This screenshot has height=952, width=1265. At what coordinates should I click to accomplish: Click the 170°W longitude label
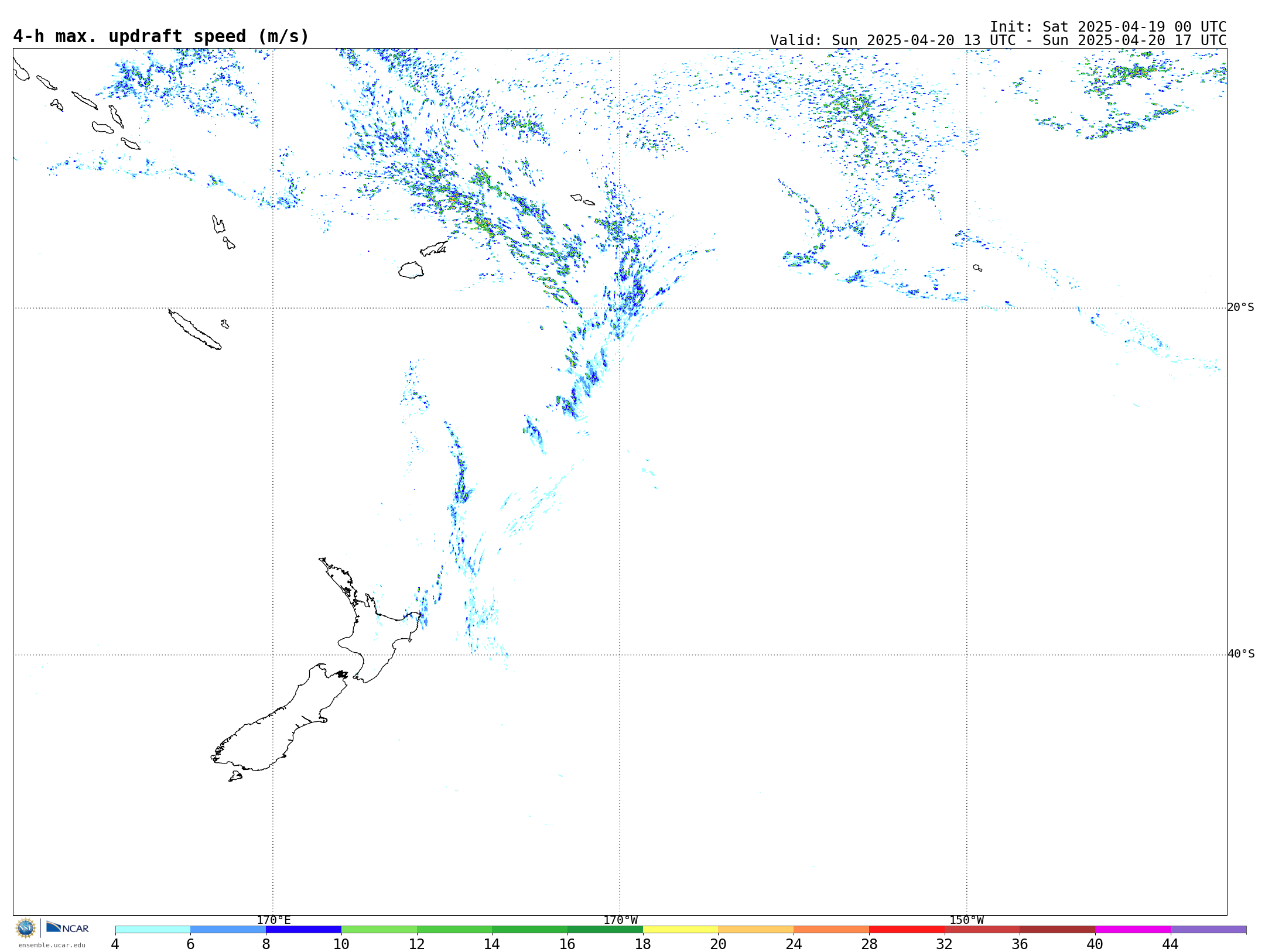620,920
